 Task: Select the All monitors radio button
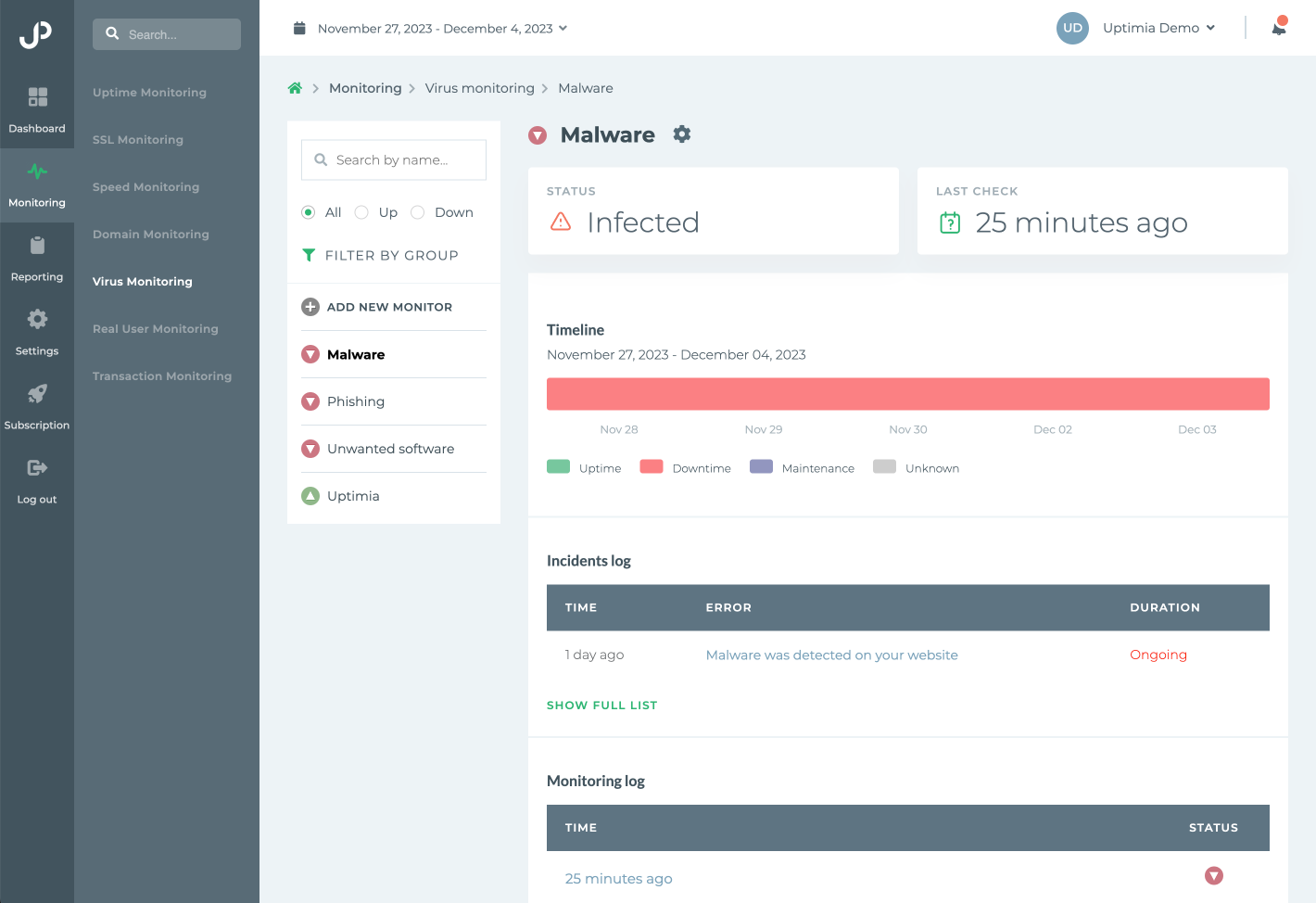tap(308, 212)
